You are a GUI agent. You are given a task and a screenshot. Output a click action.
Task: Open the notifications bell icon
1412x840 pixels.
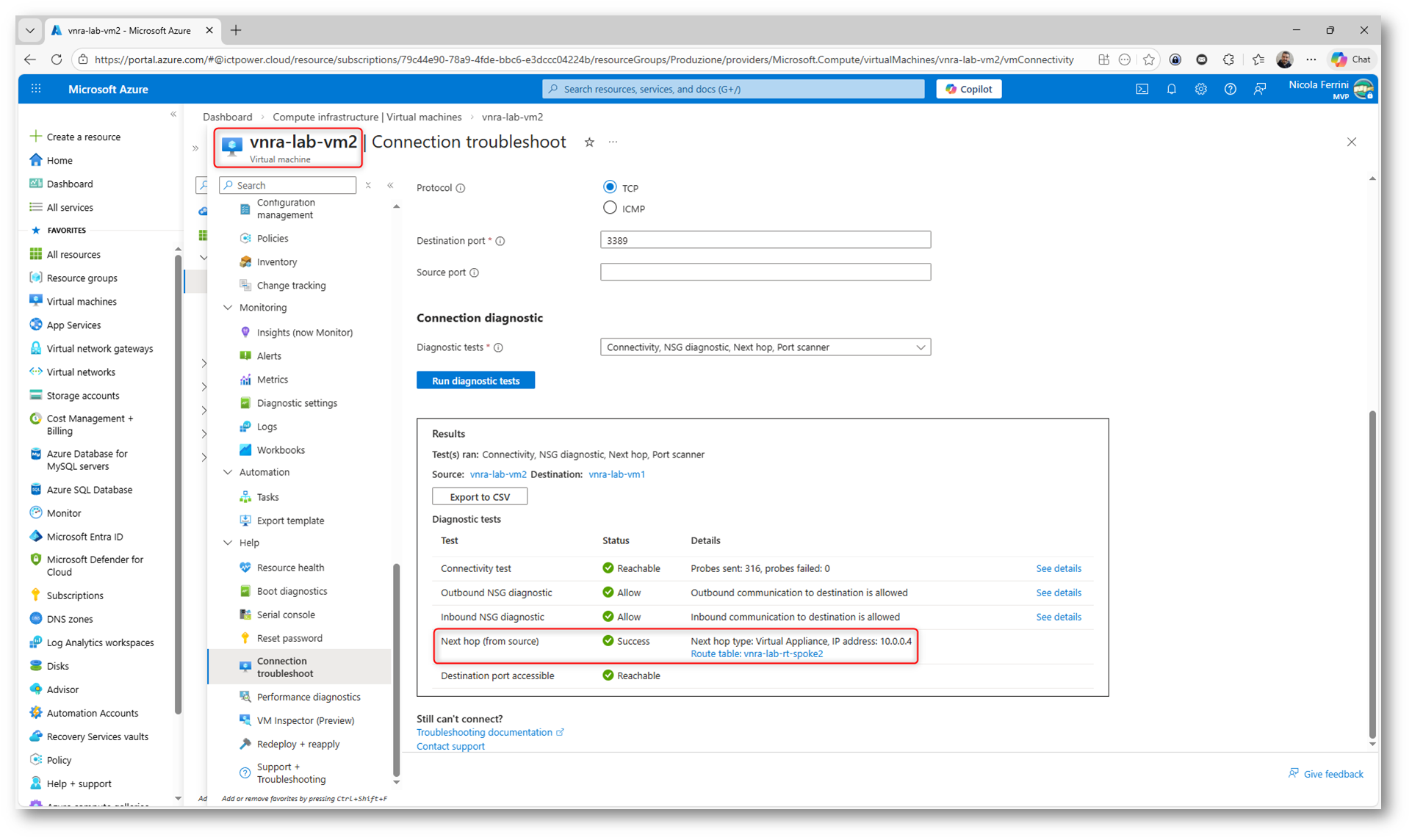coord(1171,89)
